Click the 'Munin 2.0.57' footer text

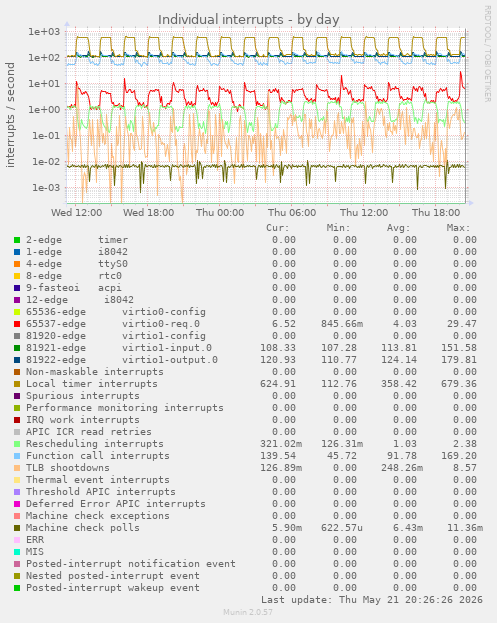[248, 612]
